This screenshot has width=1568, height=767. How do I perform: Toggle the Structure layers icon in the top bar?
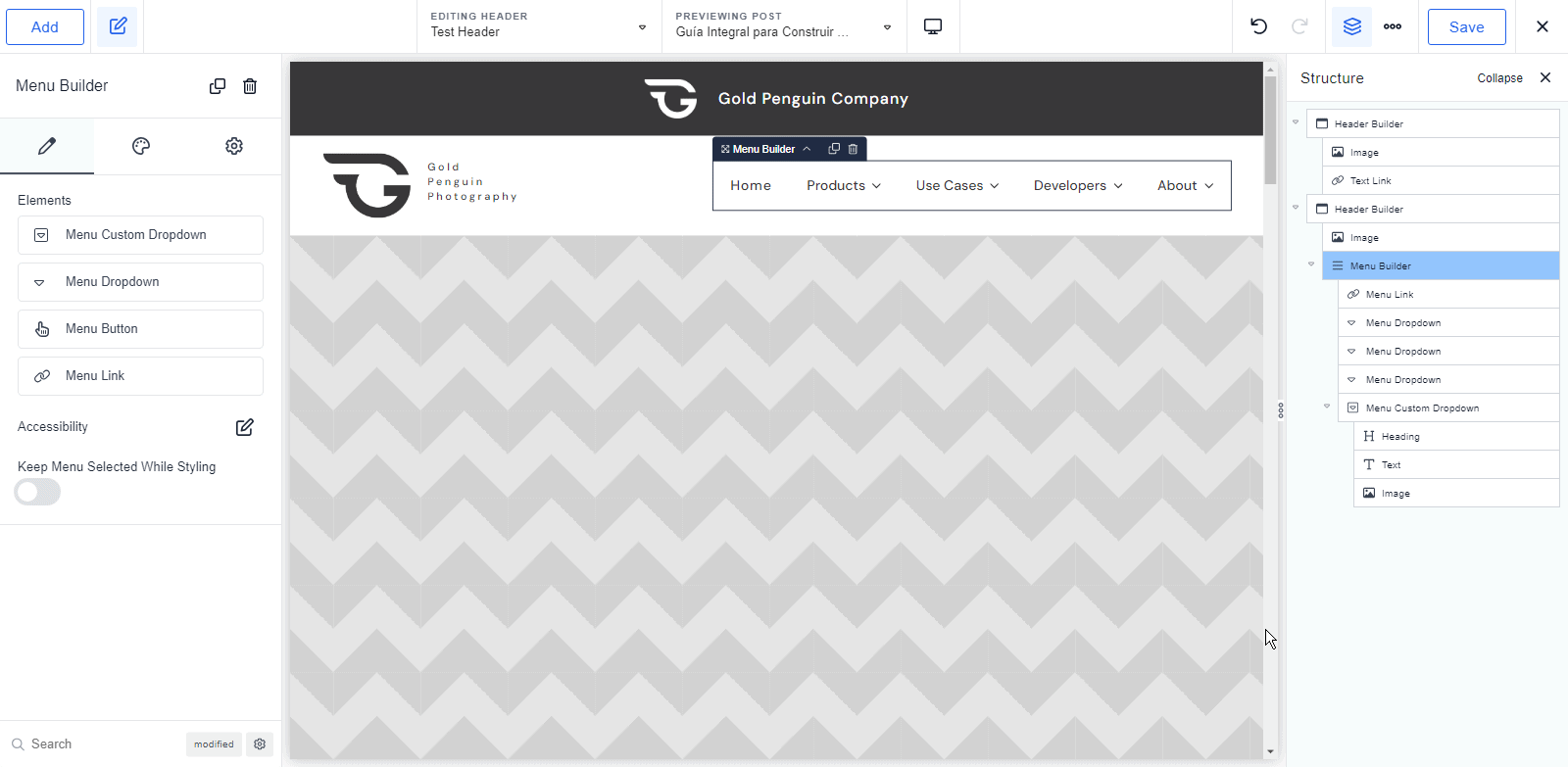pyautogui.click(x=1352, y=26)
